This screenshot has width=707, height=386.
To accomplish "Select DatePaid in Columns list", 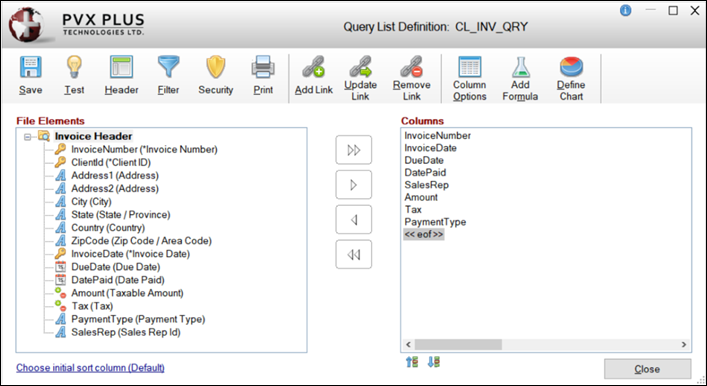I will (x=425, y=172).
